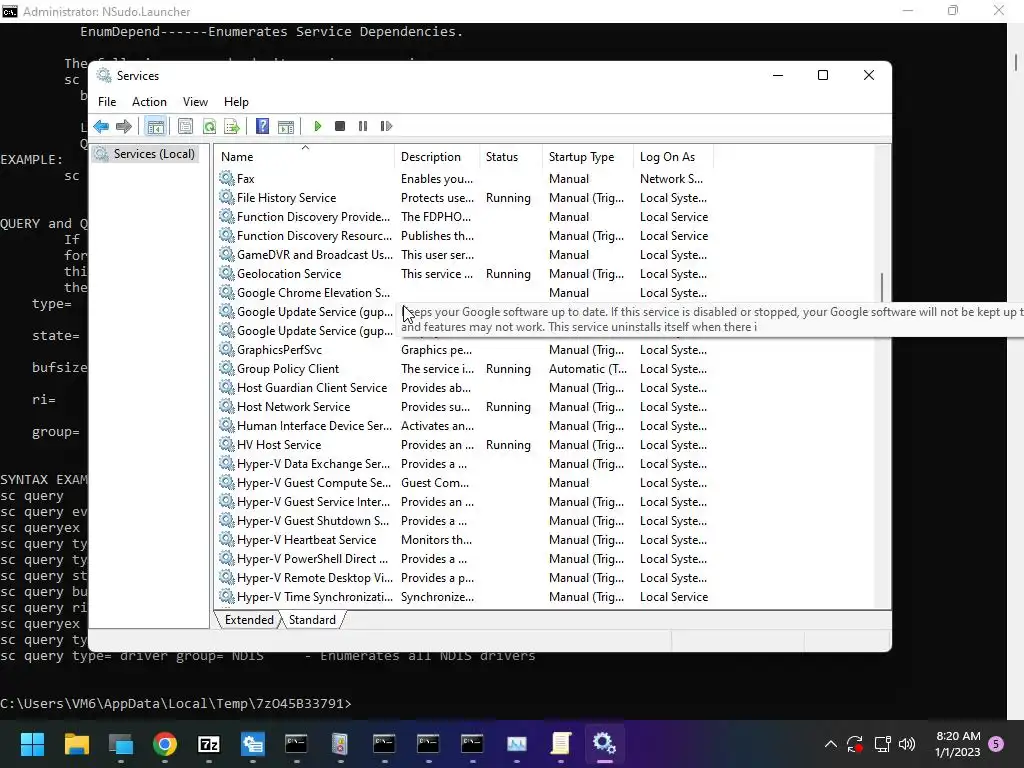Open the volume speaker tray icon
The height and width of the screenshot is (768, 1024).
tap(907, 744)
